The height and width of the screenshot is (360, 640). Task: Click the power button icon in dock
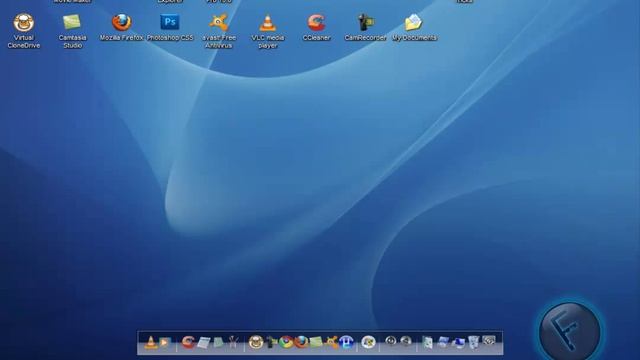click(x=391, y=340)
